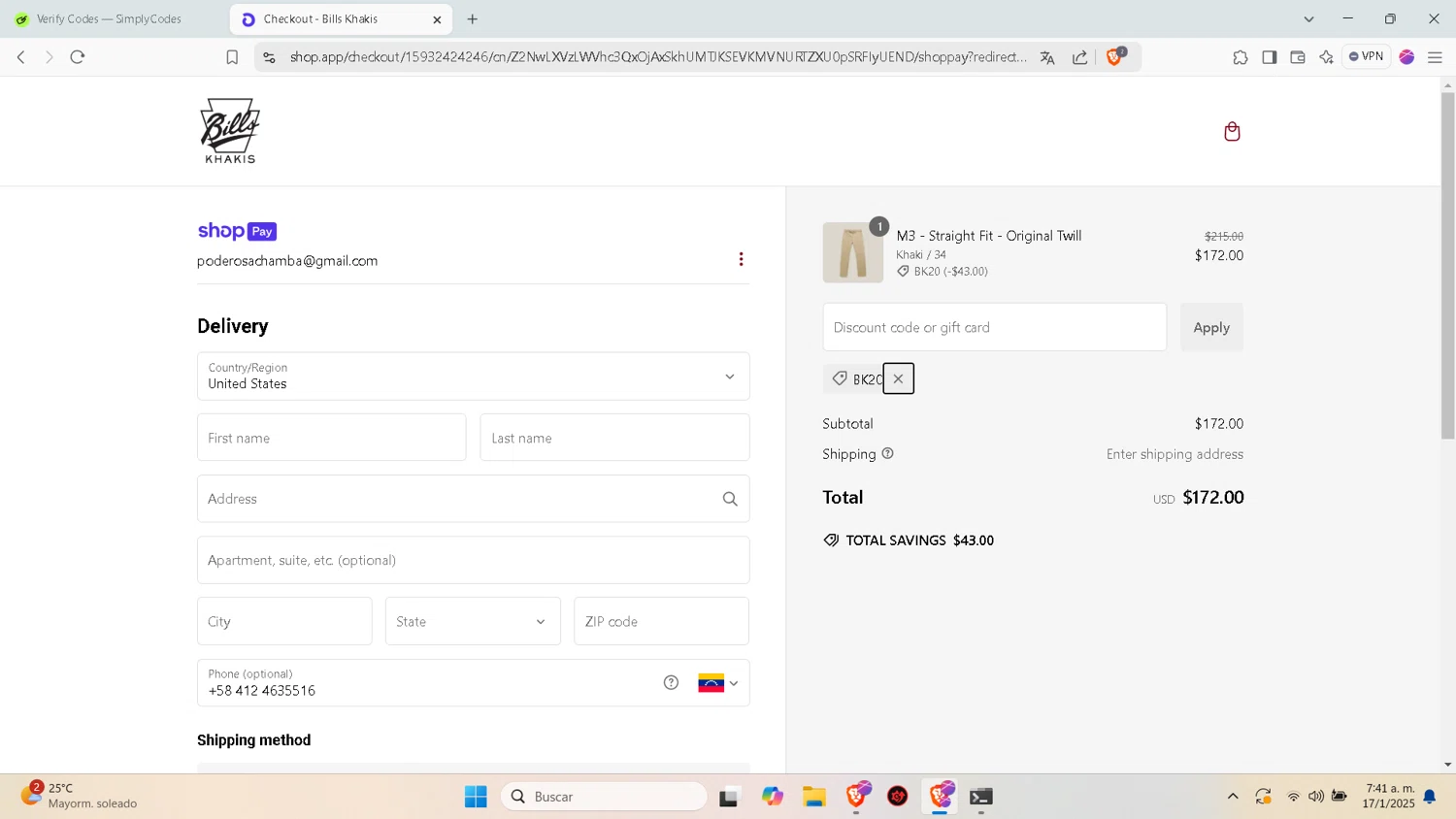Screen dimensions: 1456x819
Task: Close the Checkout - Bills Khakis tab
Action: click(x=437, y=19)
